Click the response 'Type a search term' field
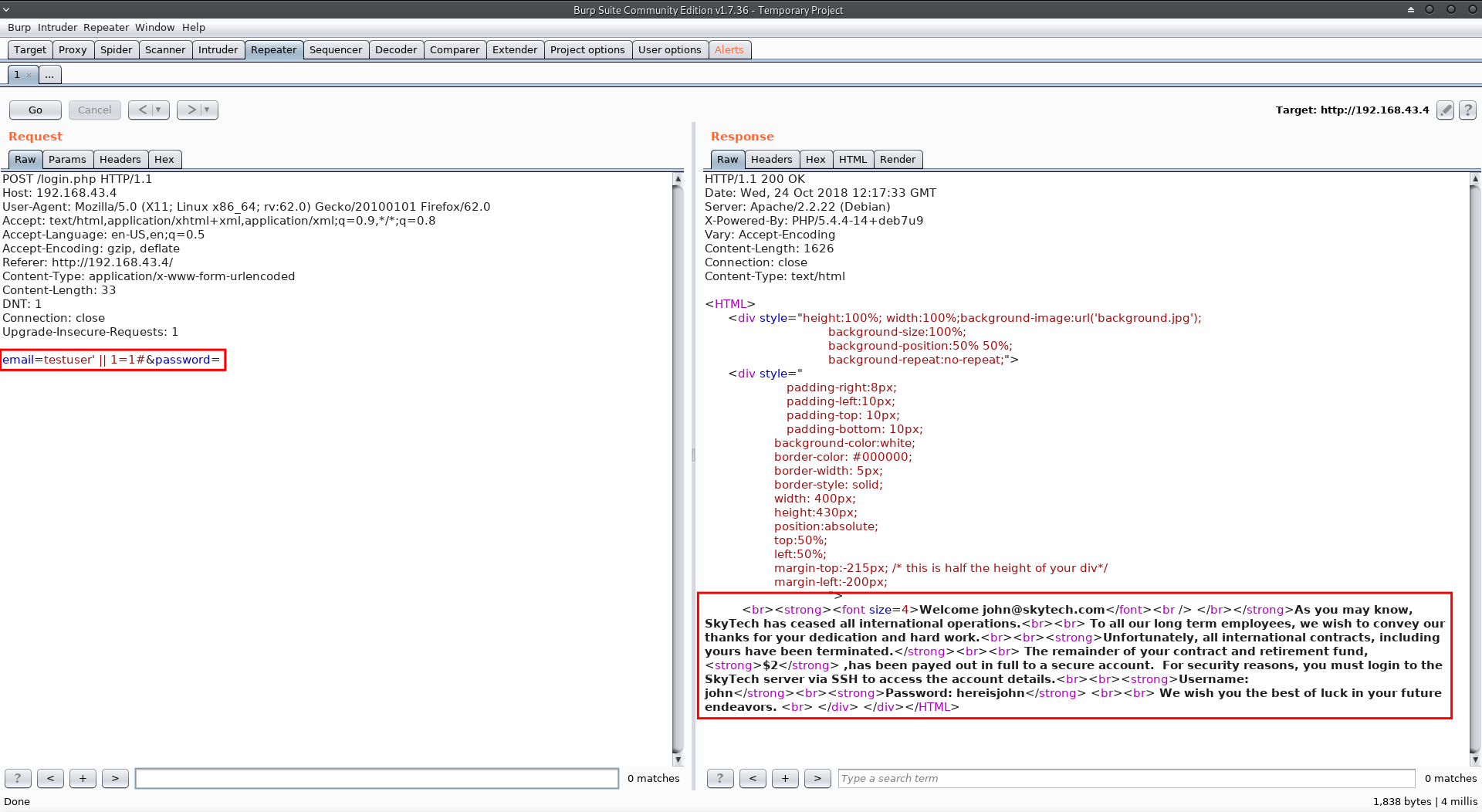1482x812 pixels. (1126, 778)
